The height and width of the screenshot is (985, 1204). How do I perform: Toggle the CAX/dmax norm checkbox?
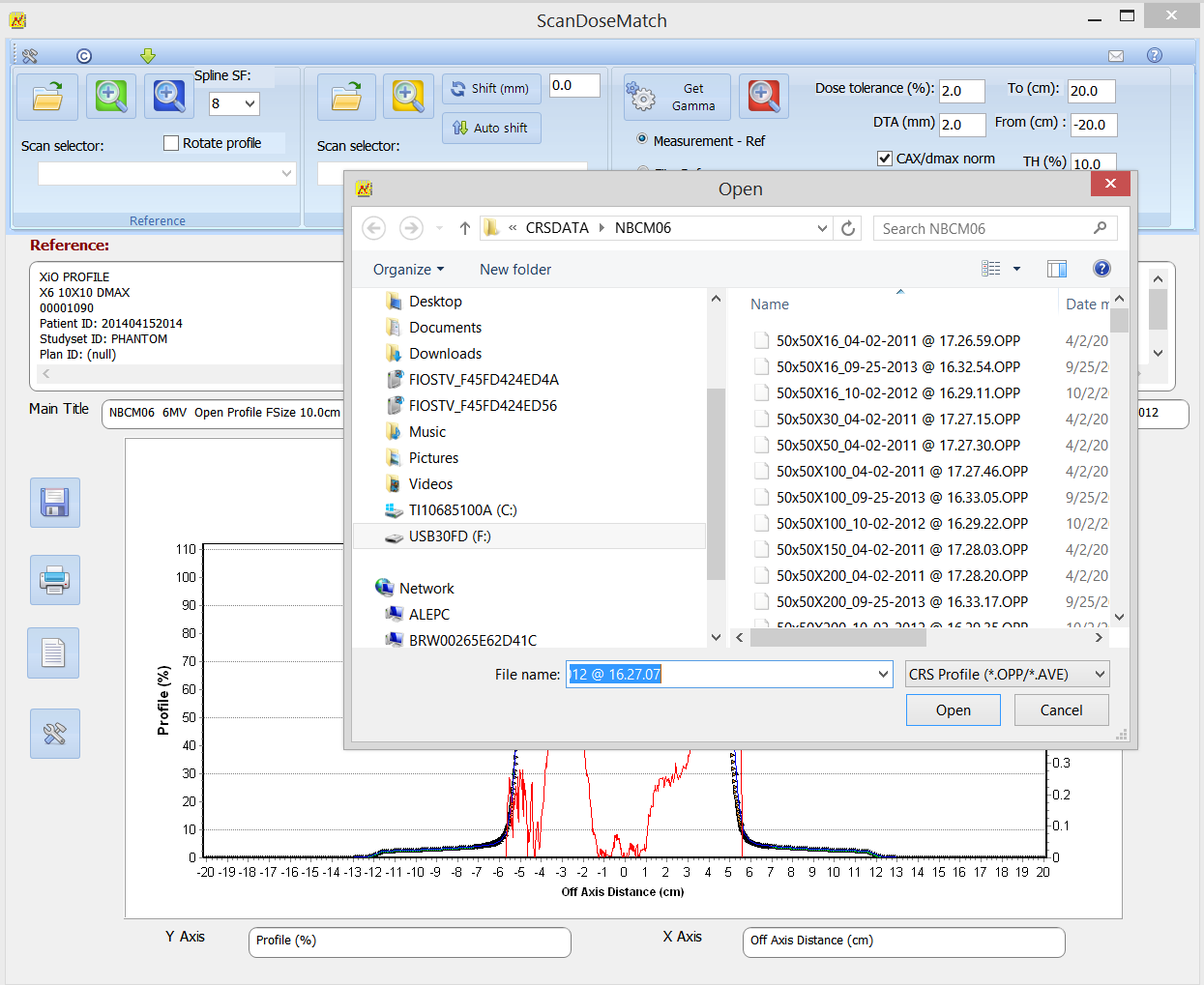pyautogui.click(x=884, y=159)
